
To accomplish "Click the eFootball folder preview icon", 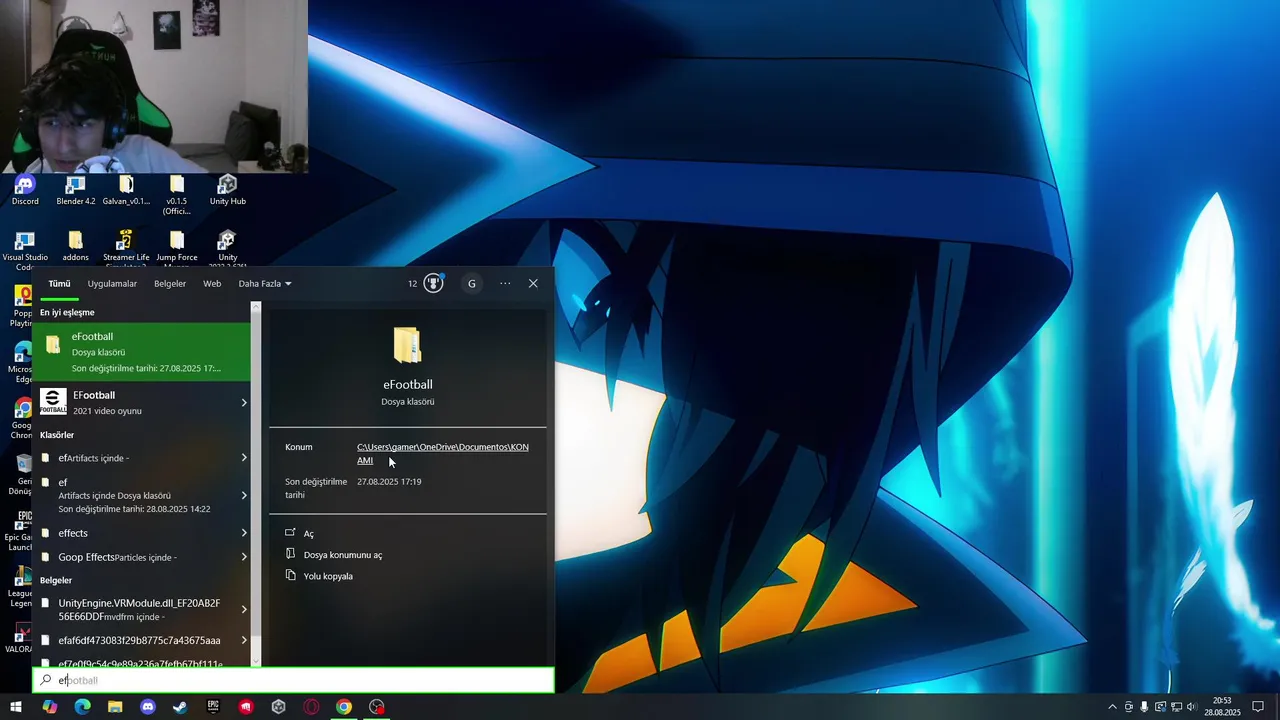I will click(x=407, y=345).
